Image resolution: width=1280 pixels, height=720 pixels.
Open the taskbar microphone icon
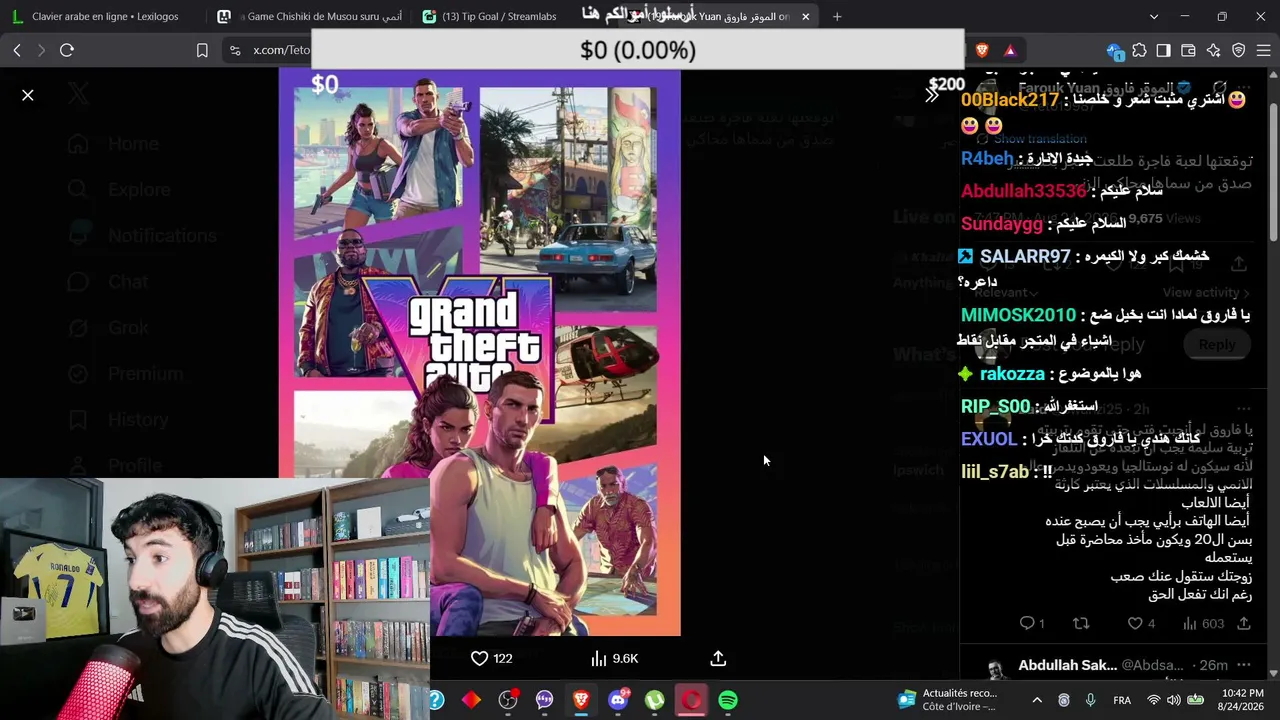(1090, 700)
